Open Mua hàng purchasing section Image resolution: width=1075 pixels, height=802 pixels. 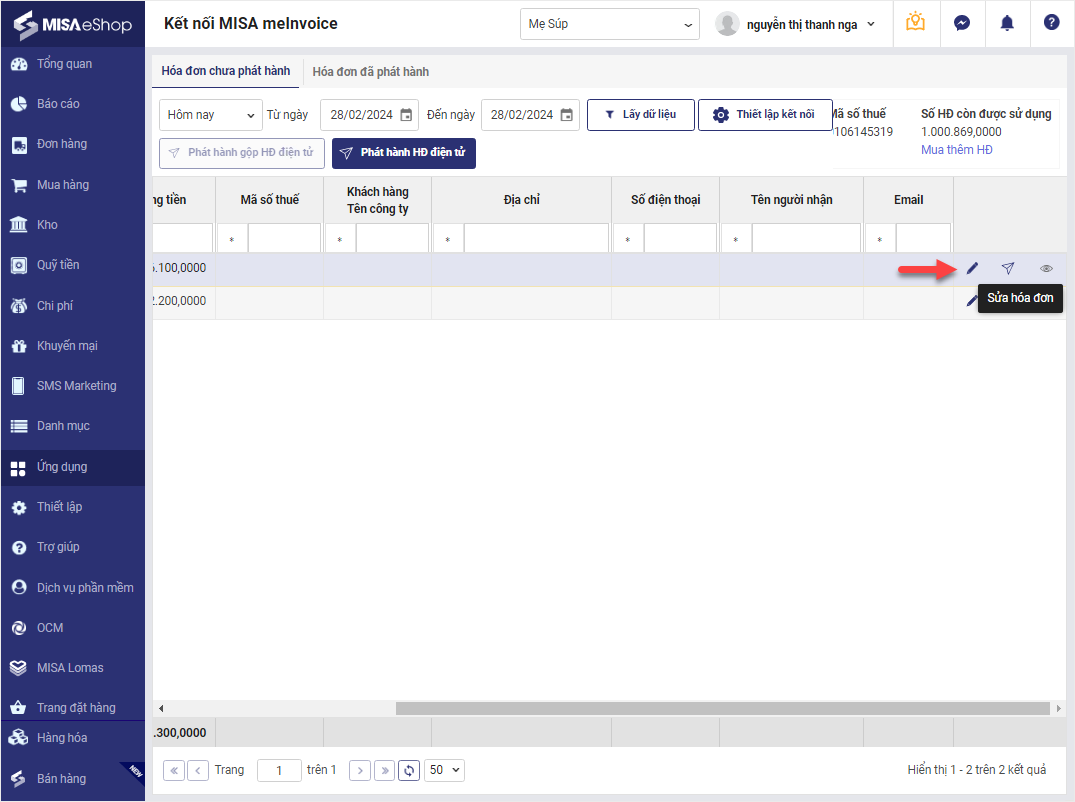pyautogui.click(x=73, y=184)
